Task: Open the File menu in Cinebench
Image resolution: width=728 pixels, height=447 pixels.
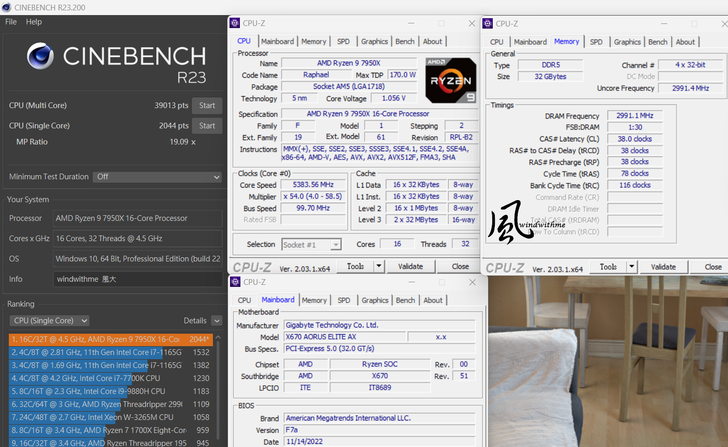Action: (x=11, y=21)
